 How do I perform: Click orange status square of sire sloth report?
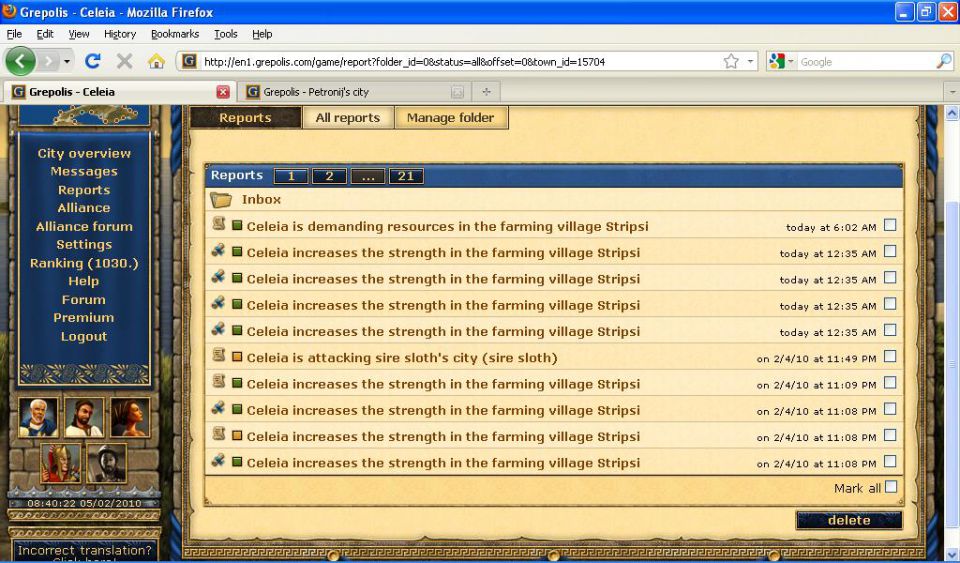(238, 357)
